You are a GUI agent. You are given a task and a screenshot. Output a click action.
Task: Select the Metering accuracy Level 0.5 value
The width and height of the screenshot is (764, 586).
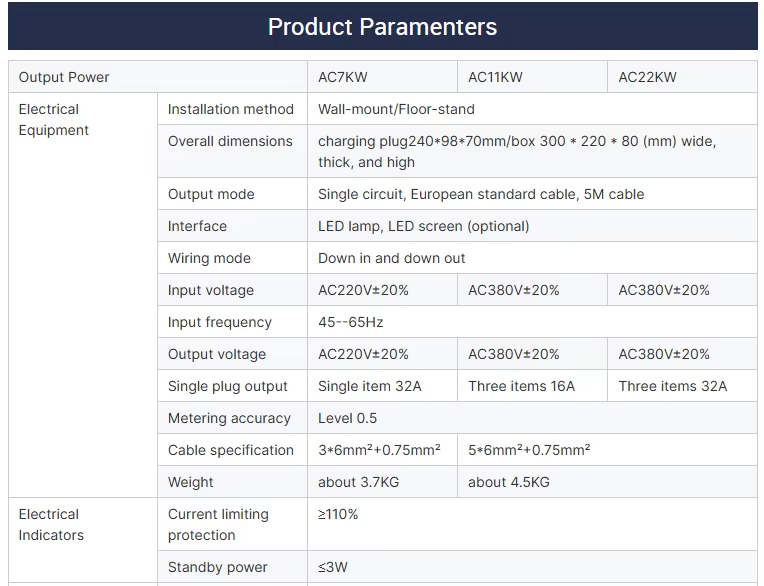[x=347, y=418]
